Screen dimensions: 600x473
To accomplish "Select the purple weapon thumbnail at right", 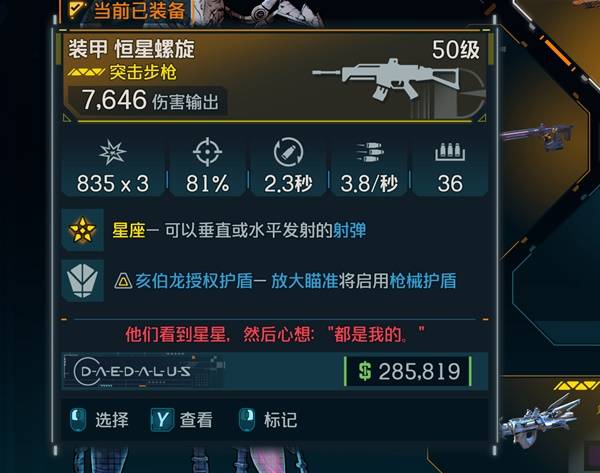I will tap(538, 136).
